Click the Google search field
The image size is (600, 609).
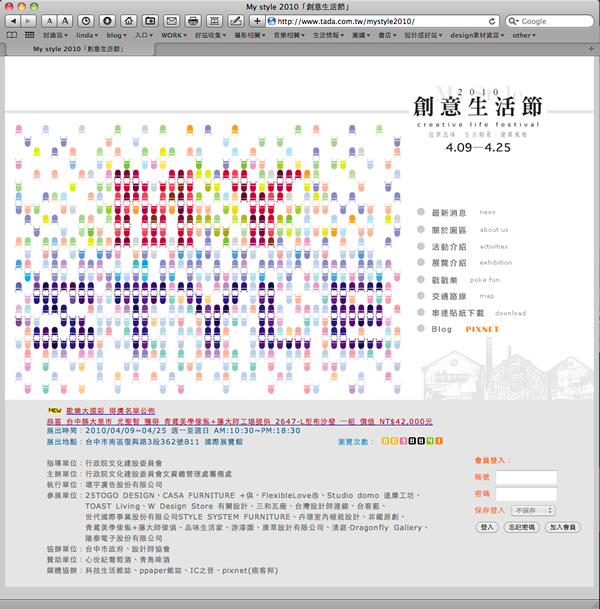pos(550,21)
